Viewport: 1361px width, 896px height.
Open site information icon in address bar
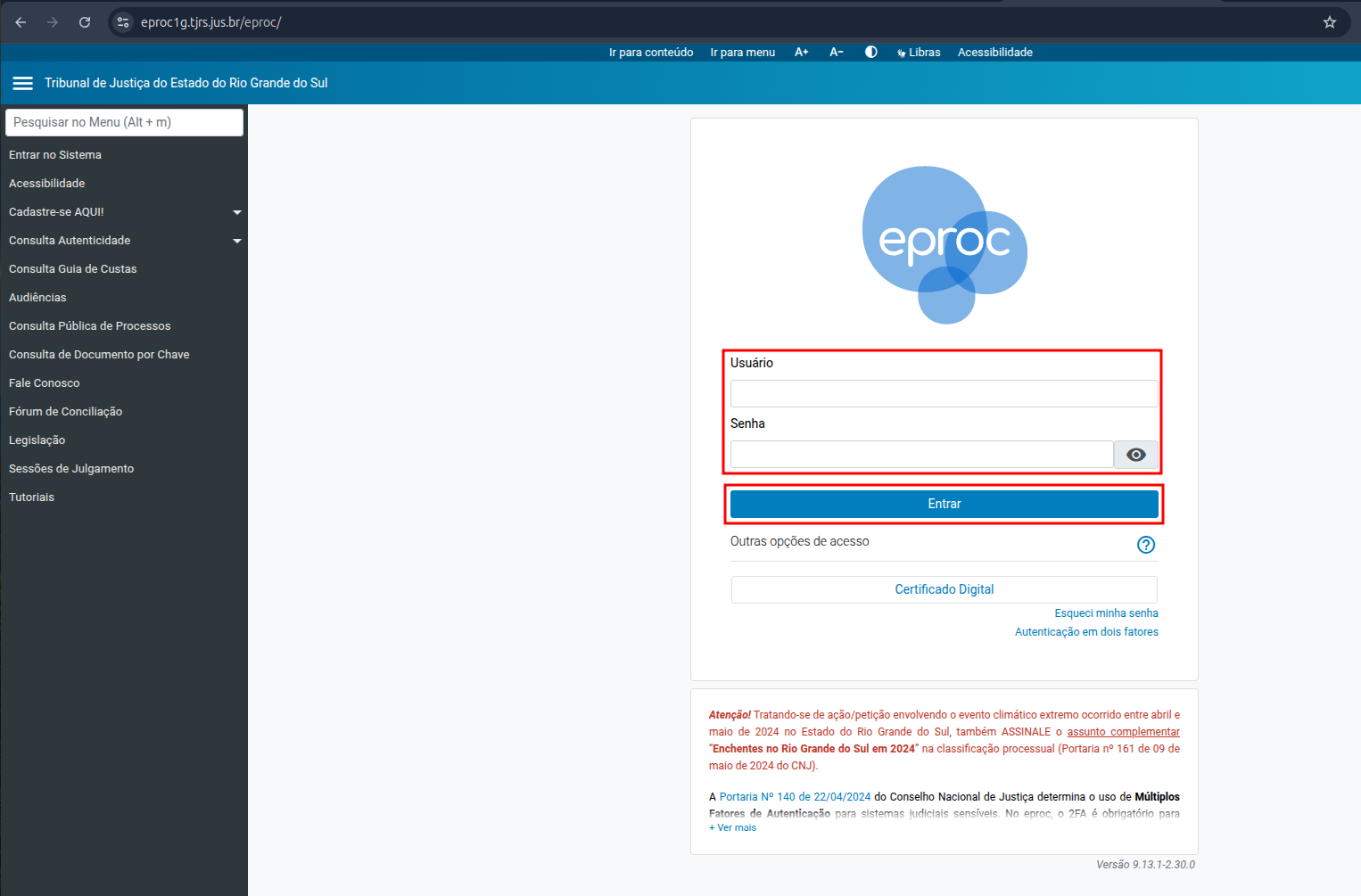coord(123,22)
